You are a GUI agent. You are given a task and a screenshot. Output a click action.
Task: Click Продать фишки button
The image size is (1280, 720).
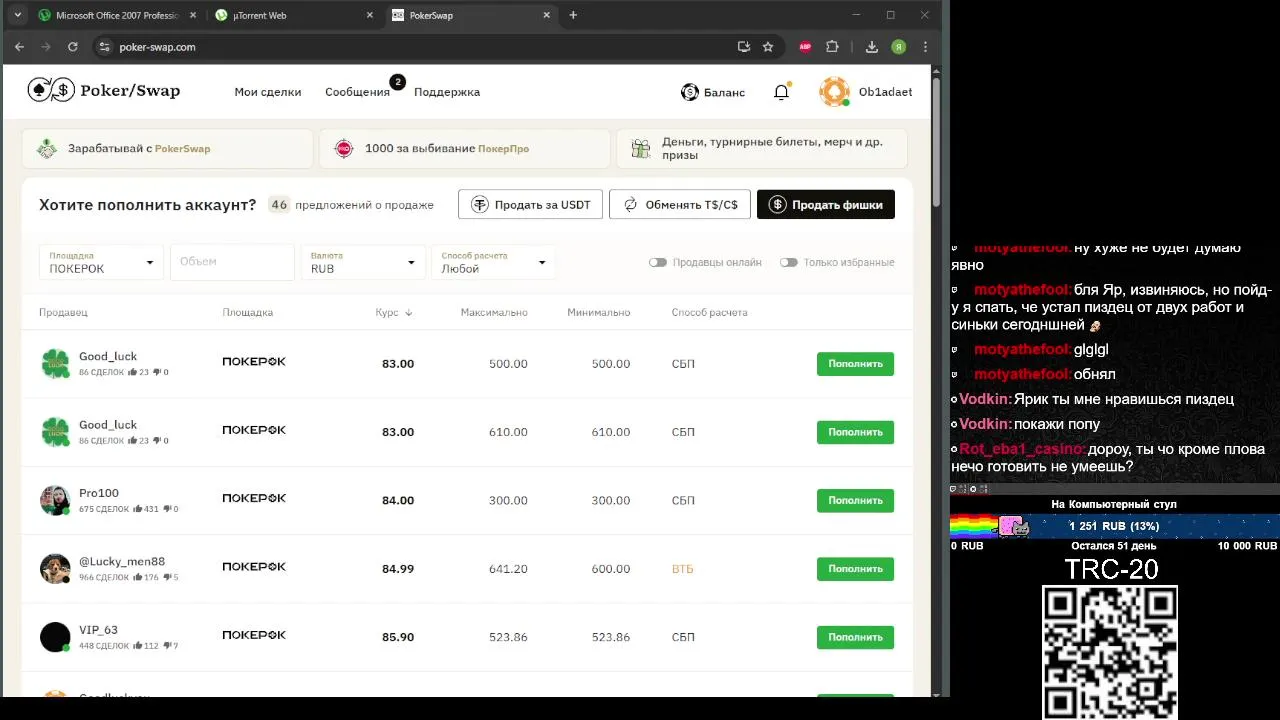tap(826, 205)
